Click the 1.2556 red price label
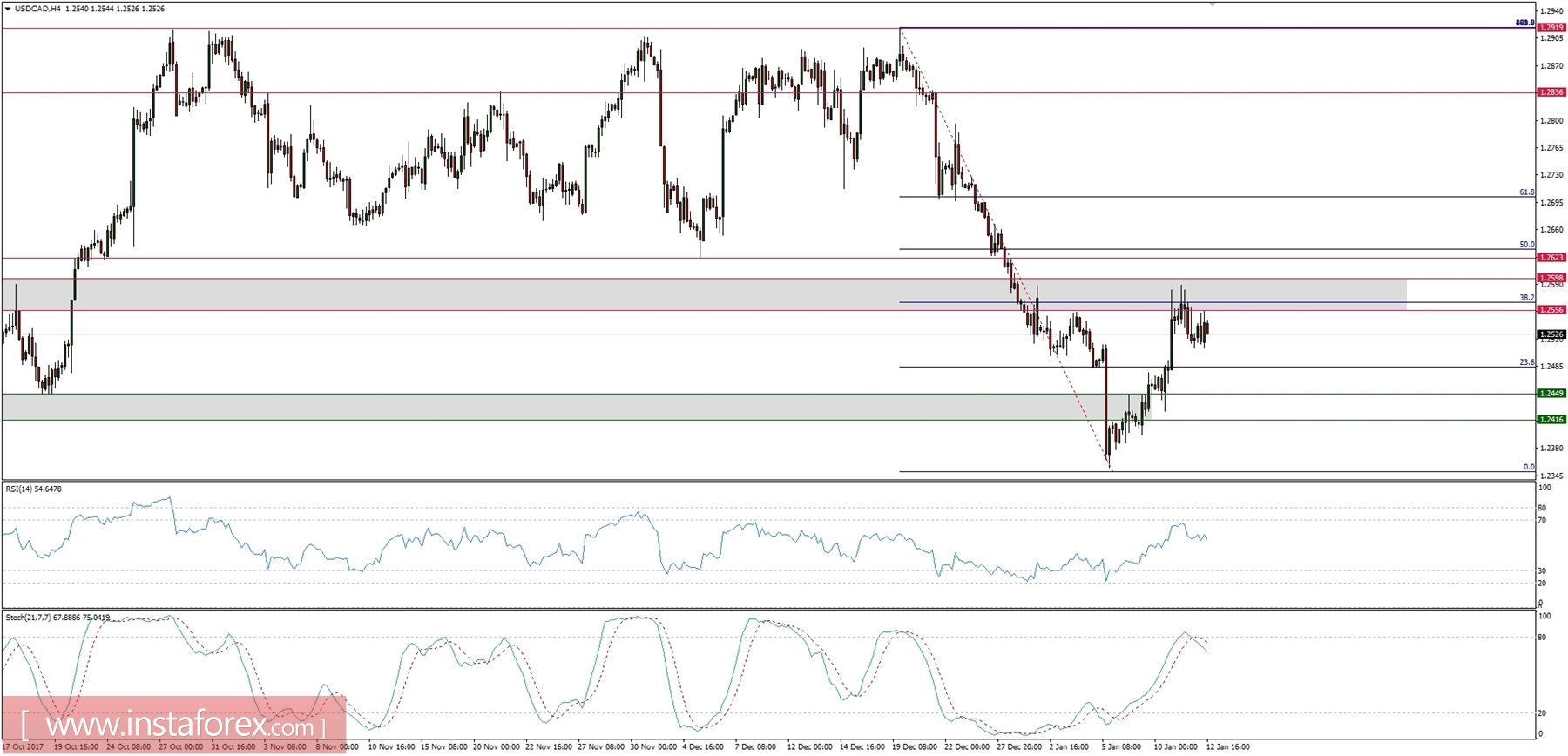 [1551, 310]
